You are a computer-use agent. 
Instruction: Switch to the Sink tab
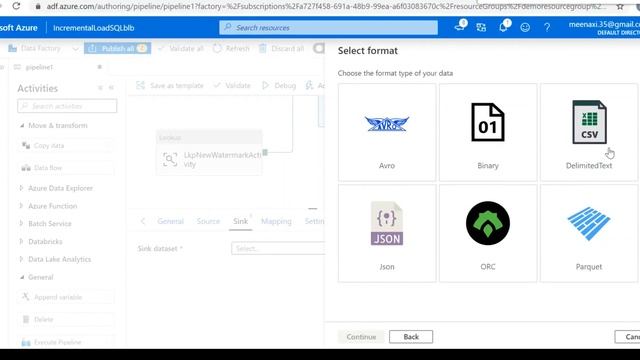240,221
